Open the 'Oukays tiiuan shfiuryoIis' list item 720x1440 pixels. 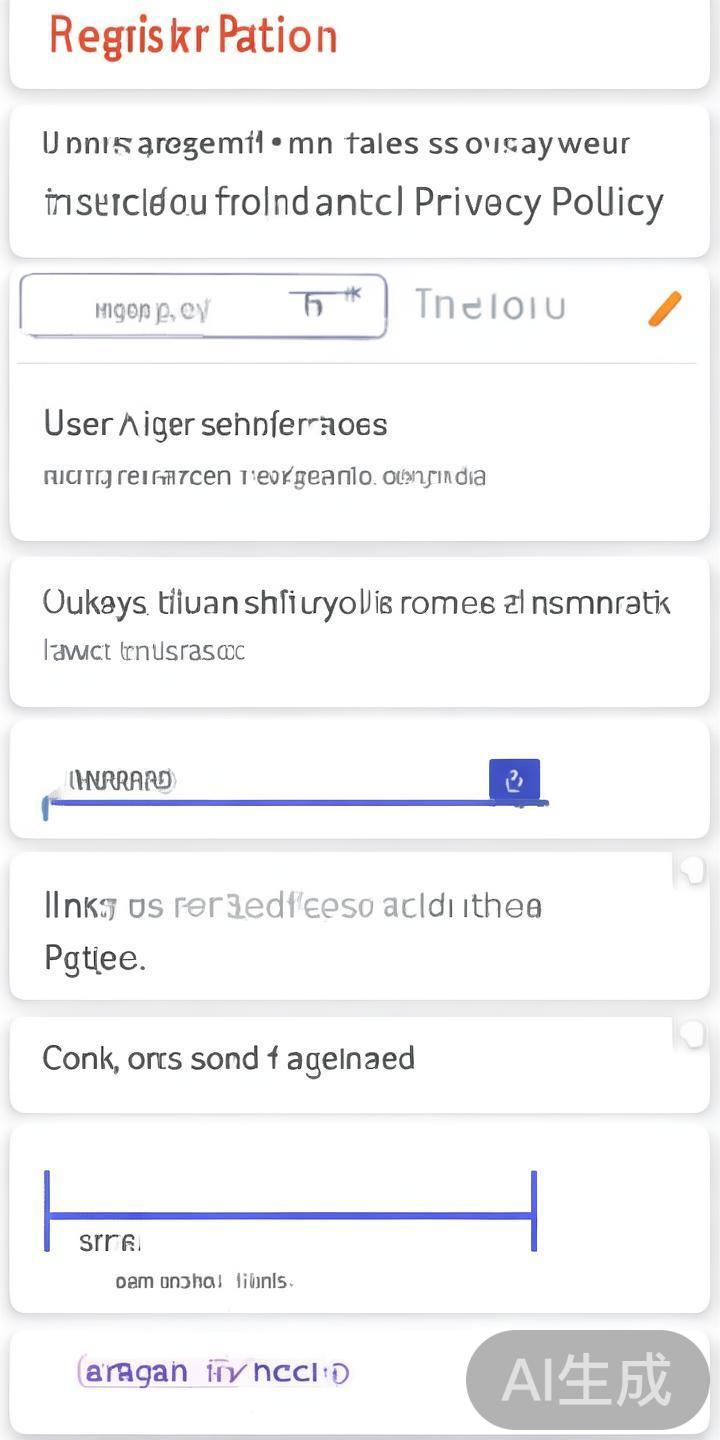click(356, 603)
